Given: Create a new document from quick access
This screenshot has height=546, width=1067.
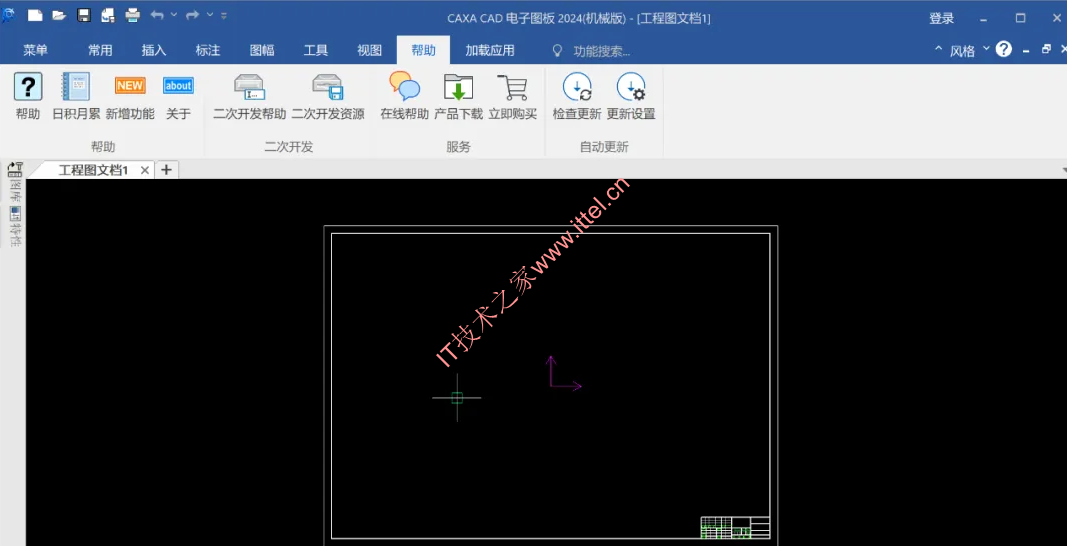Looking at the screenshot, I should [35, 15].
